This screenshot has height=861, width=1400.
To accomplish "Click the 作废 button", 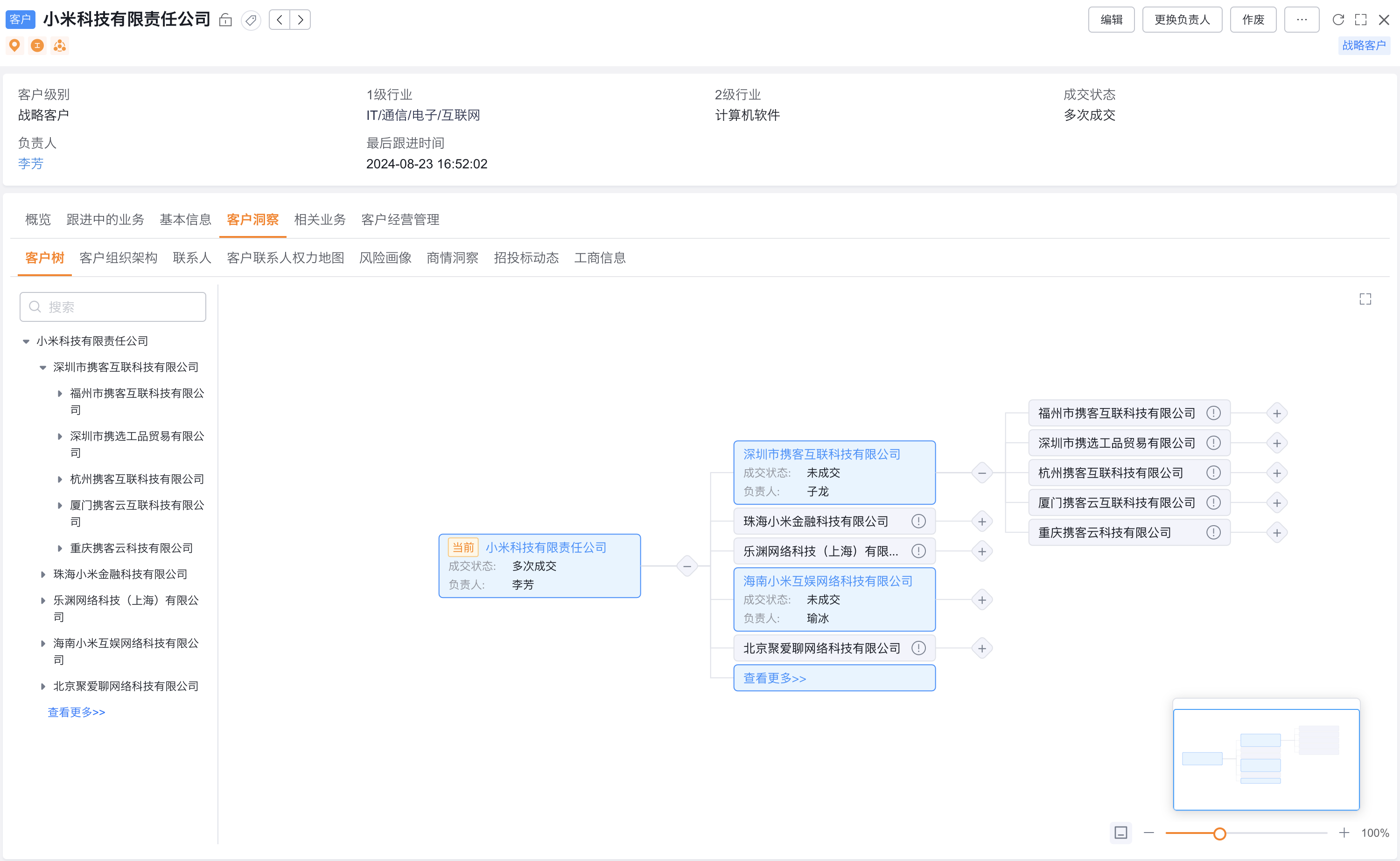I will click(x=1253, y=20).
